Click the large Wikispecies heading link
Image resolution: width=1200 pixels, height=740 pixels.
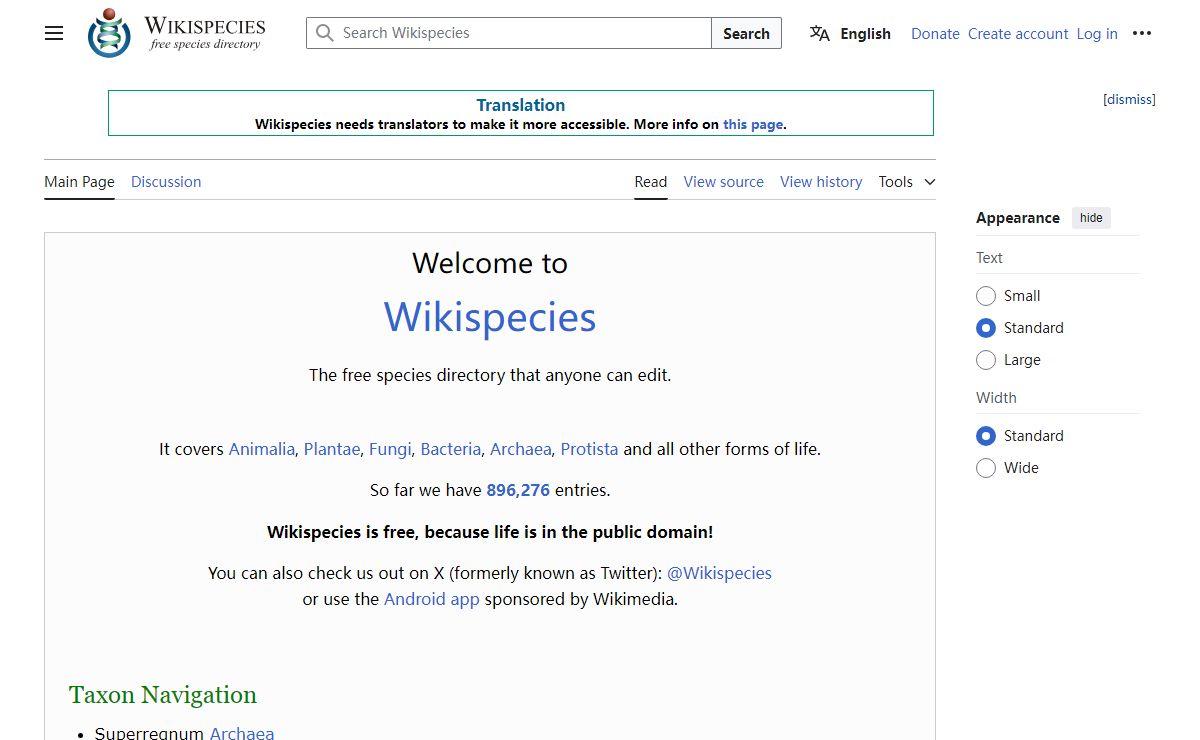pyautogui.click(x=490, y=317)
